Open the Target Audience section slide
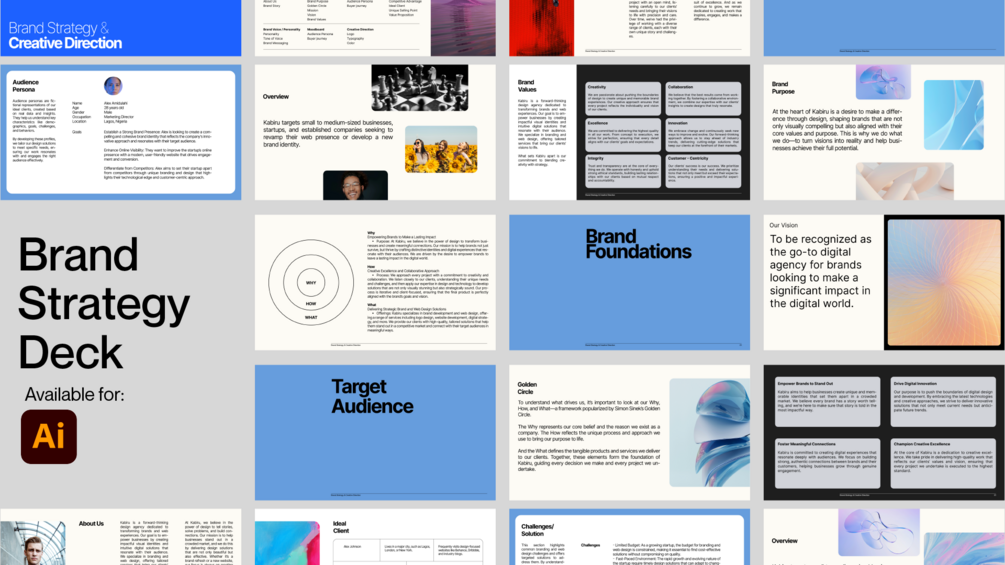 point(375,432)
